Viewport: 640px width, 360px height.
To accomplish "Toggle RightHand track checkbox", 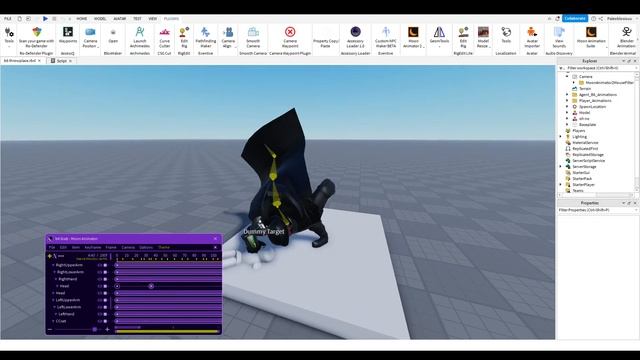I will click(x=105, y=279).
